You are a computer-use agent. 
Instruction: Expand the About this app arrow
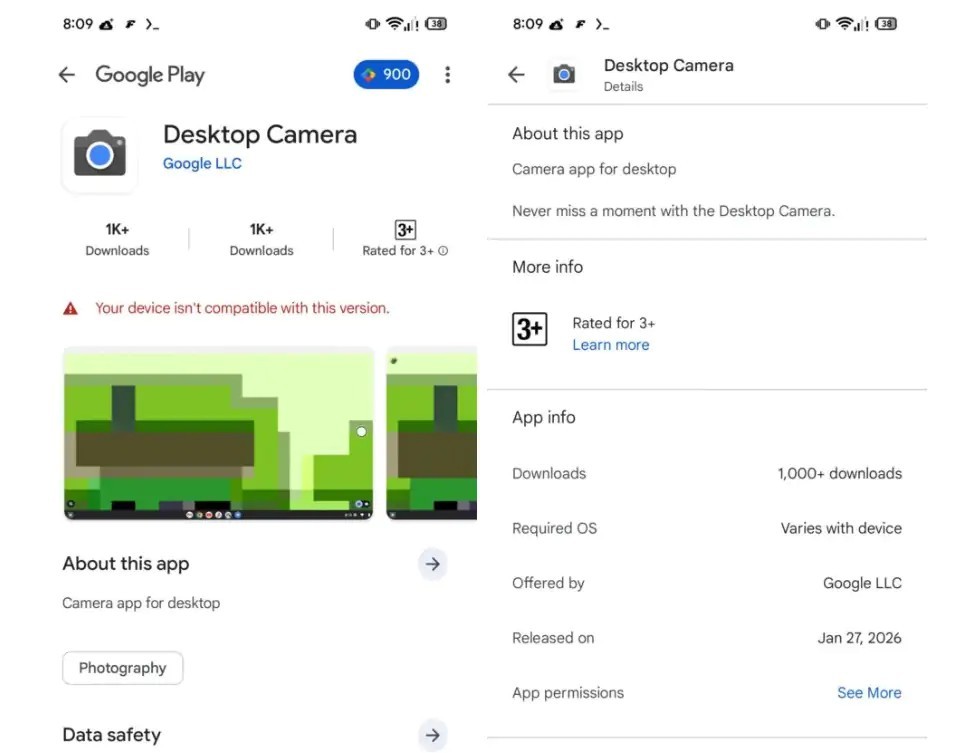tap(432, 564)
